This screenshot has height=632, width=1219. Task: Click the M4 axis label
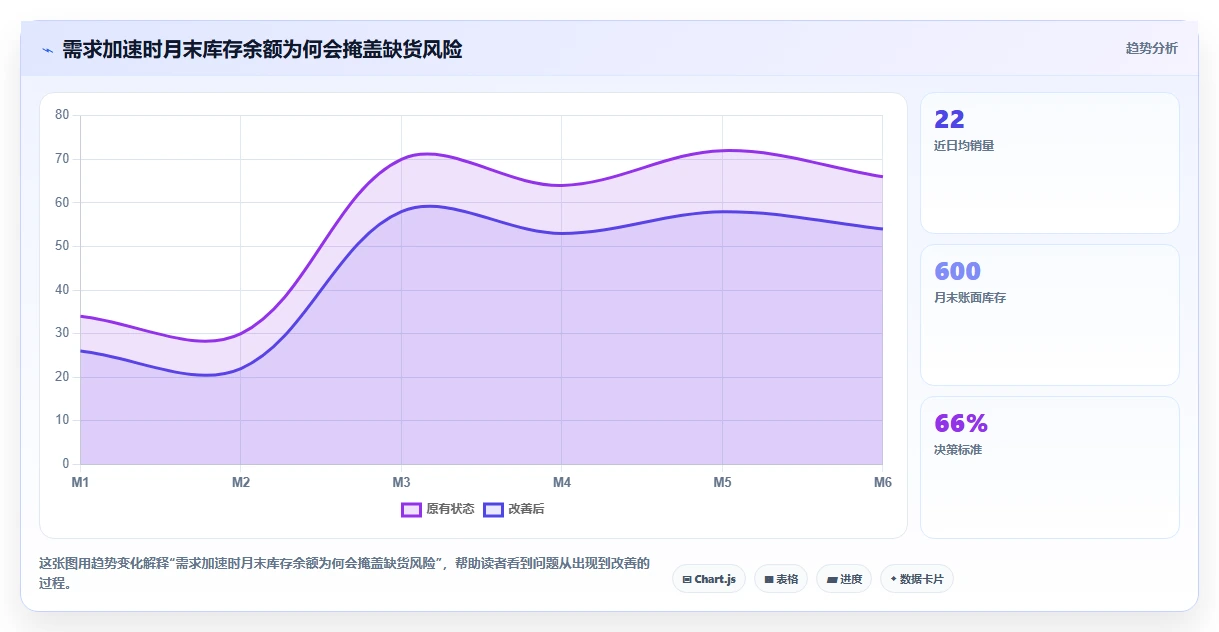pos(562,482)
